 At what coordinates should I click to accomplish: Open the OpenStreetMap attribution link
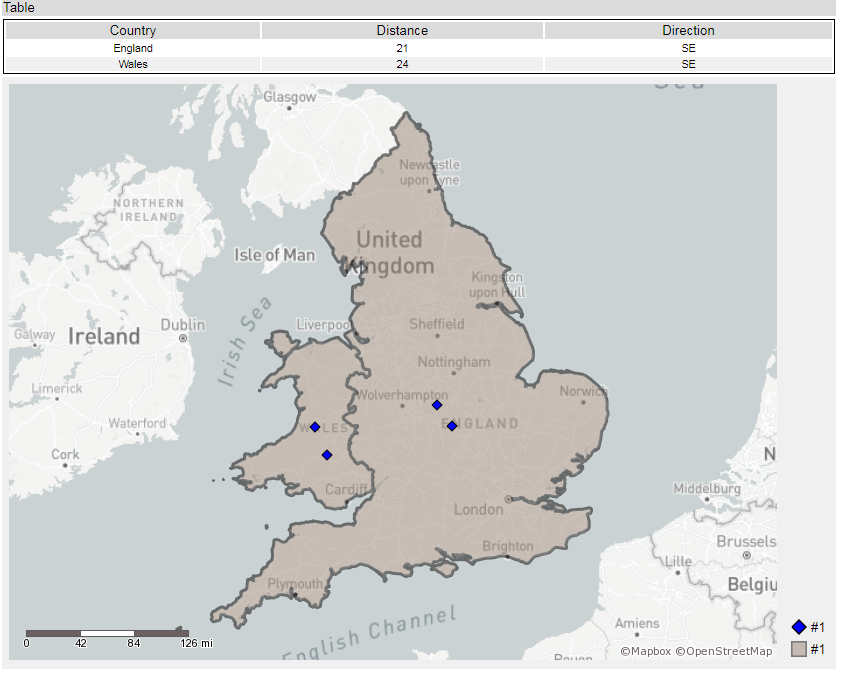[724, 651]
